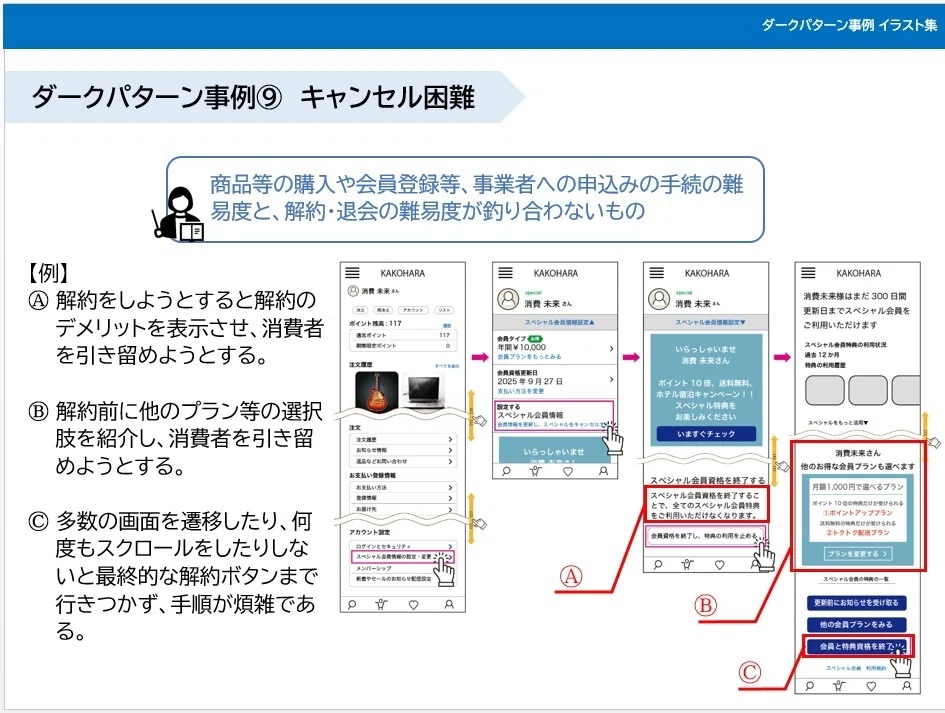Tap profile icon in second phone's bottom bar
Image resolution: width=945 pixels, height=713 pixels.
coord(603,471)
